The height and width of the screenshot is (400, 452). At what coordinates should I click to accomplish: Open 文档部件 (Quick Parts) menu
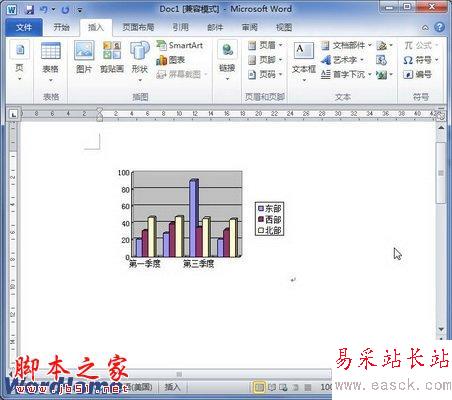(346, 45)
